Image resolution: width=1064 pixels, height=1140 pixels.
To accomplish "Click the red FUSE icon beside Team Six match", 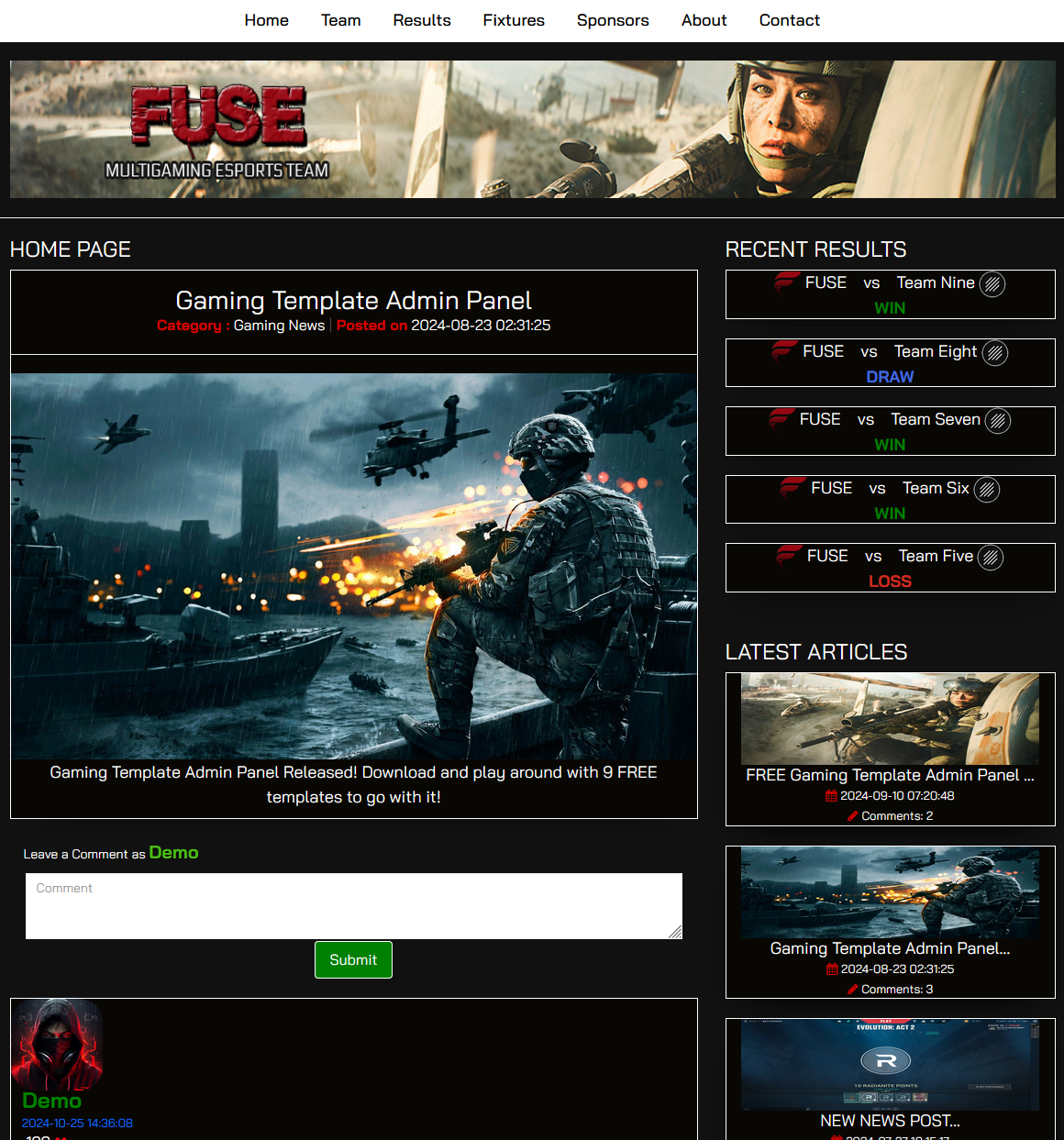I will tap(792, 488).
